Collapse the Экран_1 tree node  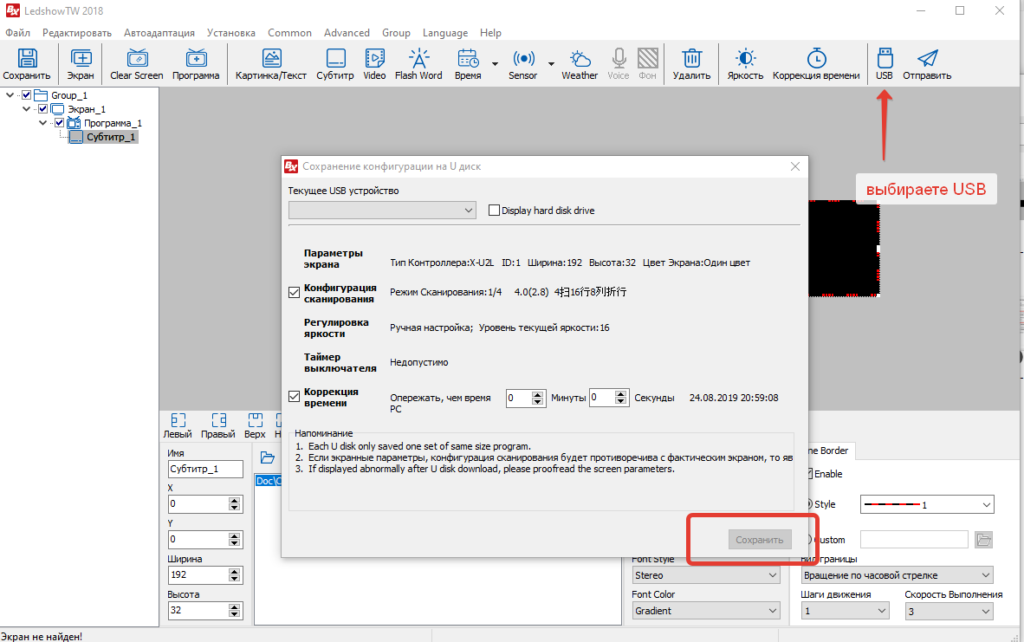26,109
